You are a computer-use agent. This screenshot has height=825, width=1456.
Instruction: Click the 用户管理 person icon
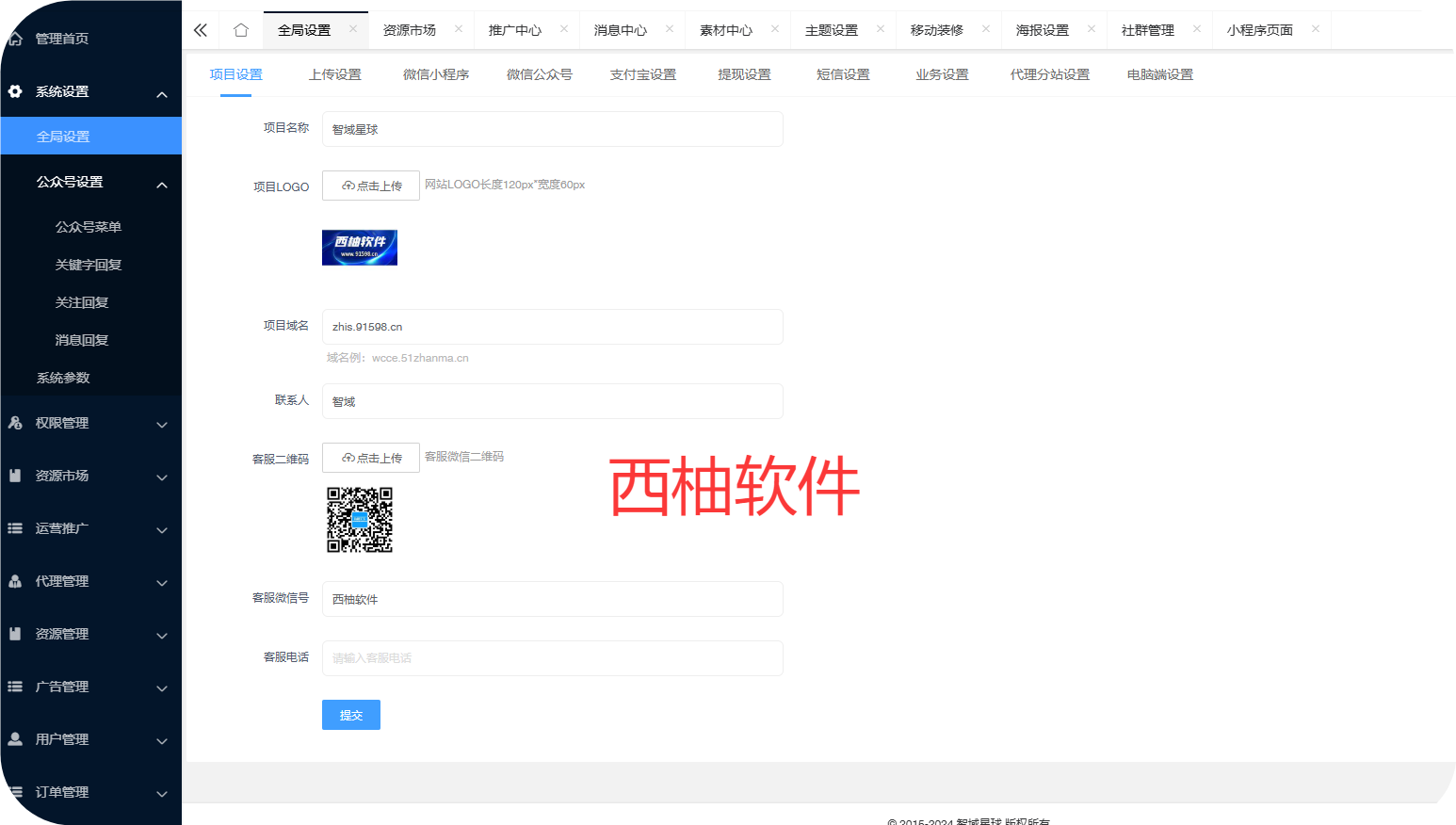[x=15, y=739]
